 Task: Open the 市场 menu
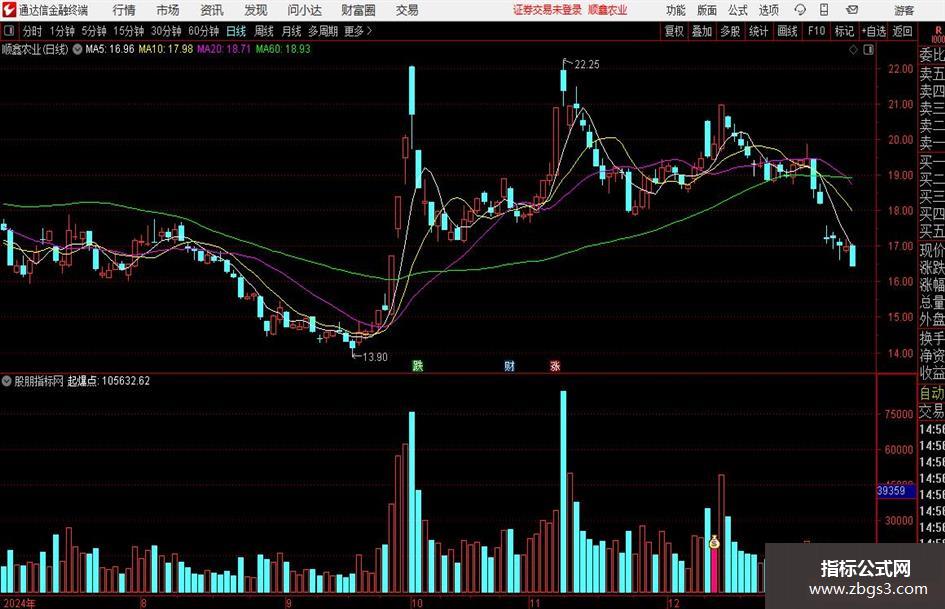(168, 10)
